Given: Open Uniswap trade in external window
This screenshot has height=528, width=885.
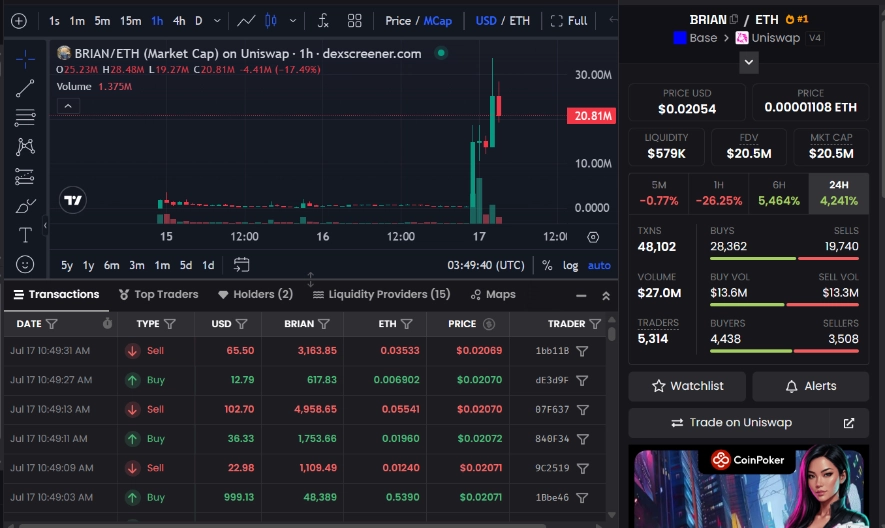Looking at the screenshot, I should 848,423.
